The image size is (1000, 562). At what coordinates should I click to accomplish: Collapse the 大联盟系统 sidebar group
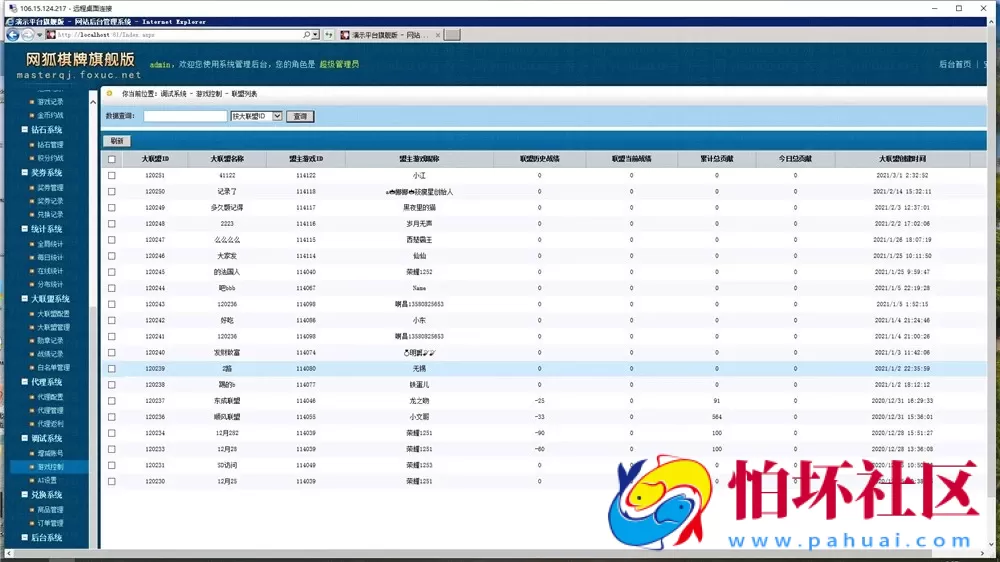click(x=25, y=299)
